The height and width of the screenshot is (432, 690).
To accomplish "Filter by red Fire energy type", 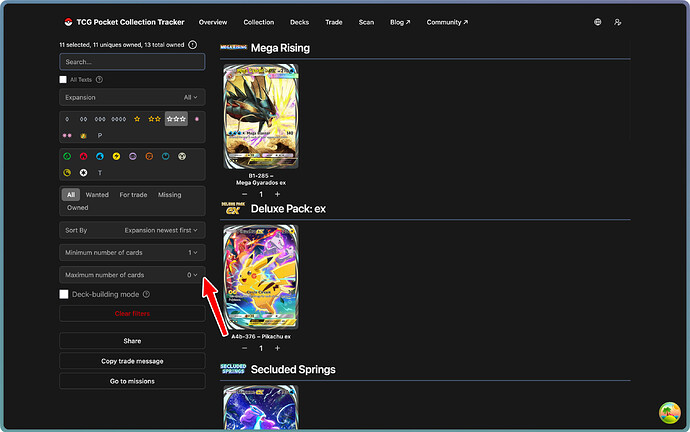I will coord(83,156).
